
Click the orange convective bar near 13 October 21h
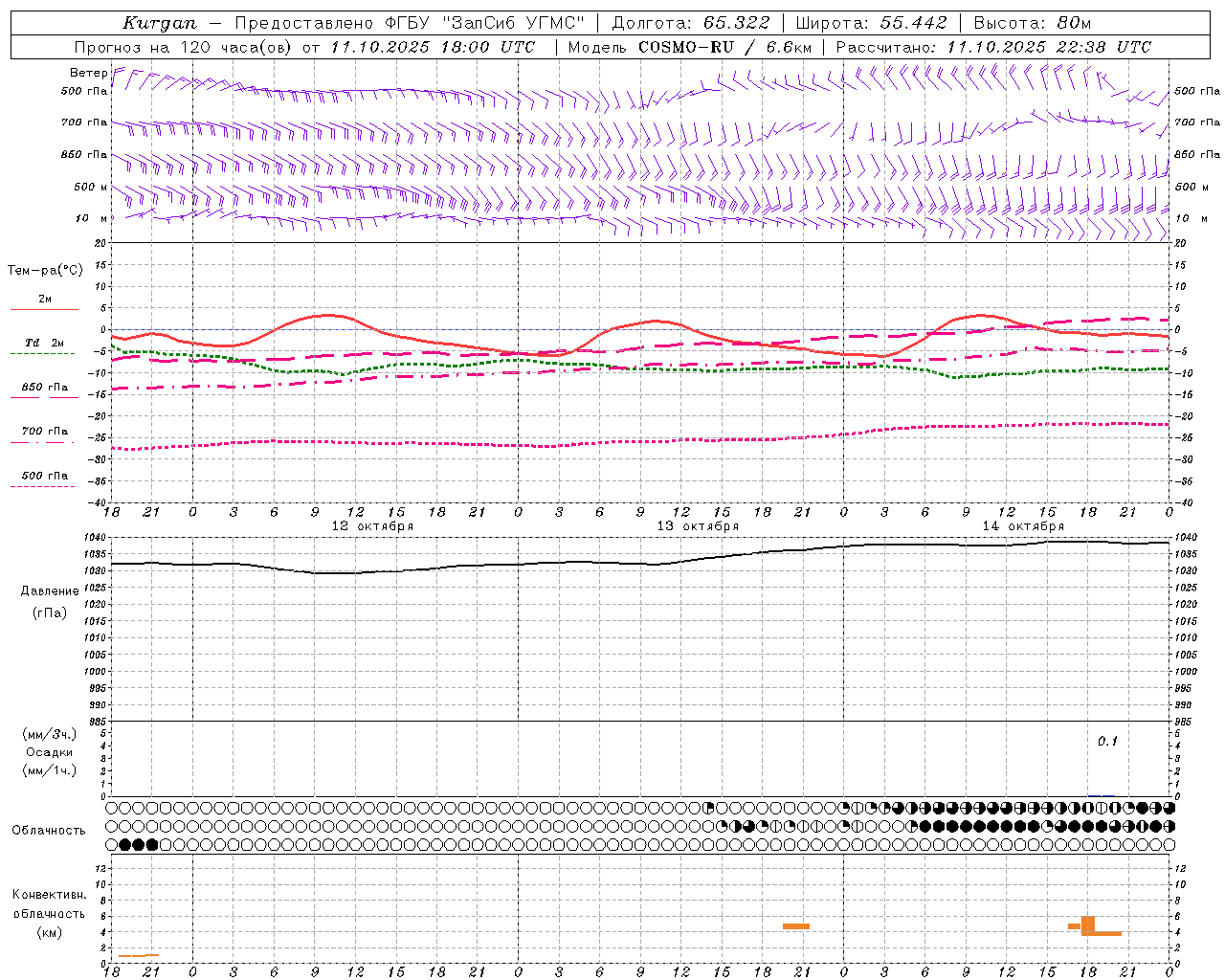tap(796, 926)
